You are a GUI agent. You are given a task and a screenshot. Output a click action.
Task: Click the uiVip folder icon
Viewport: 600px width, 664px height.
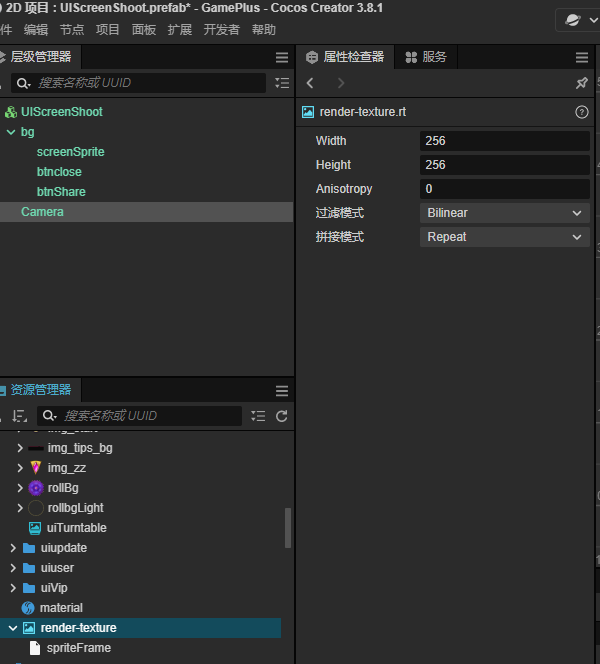point(29,588)
